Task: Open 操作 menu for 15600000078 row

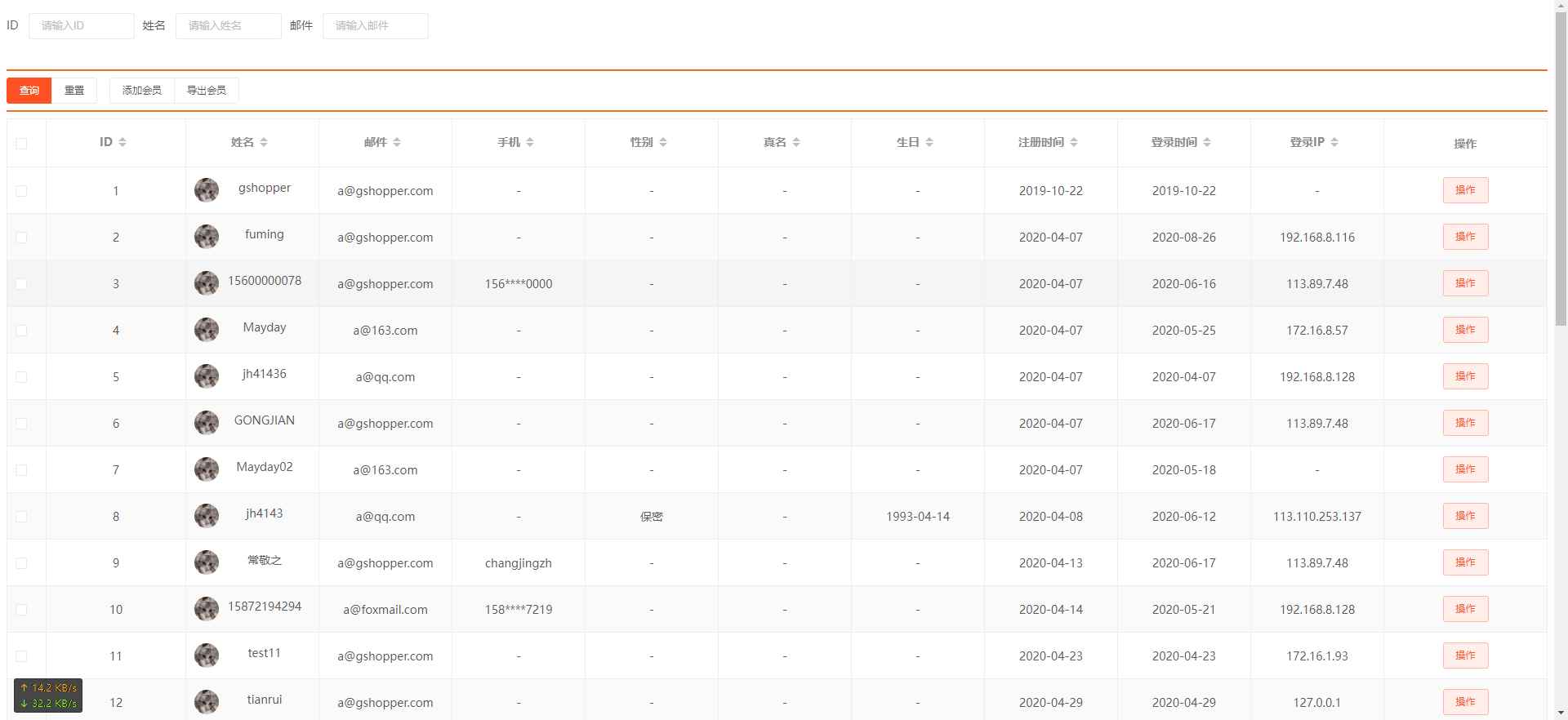Action: pyautogui.click(x=1465, y=283)
